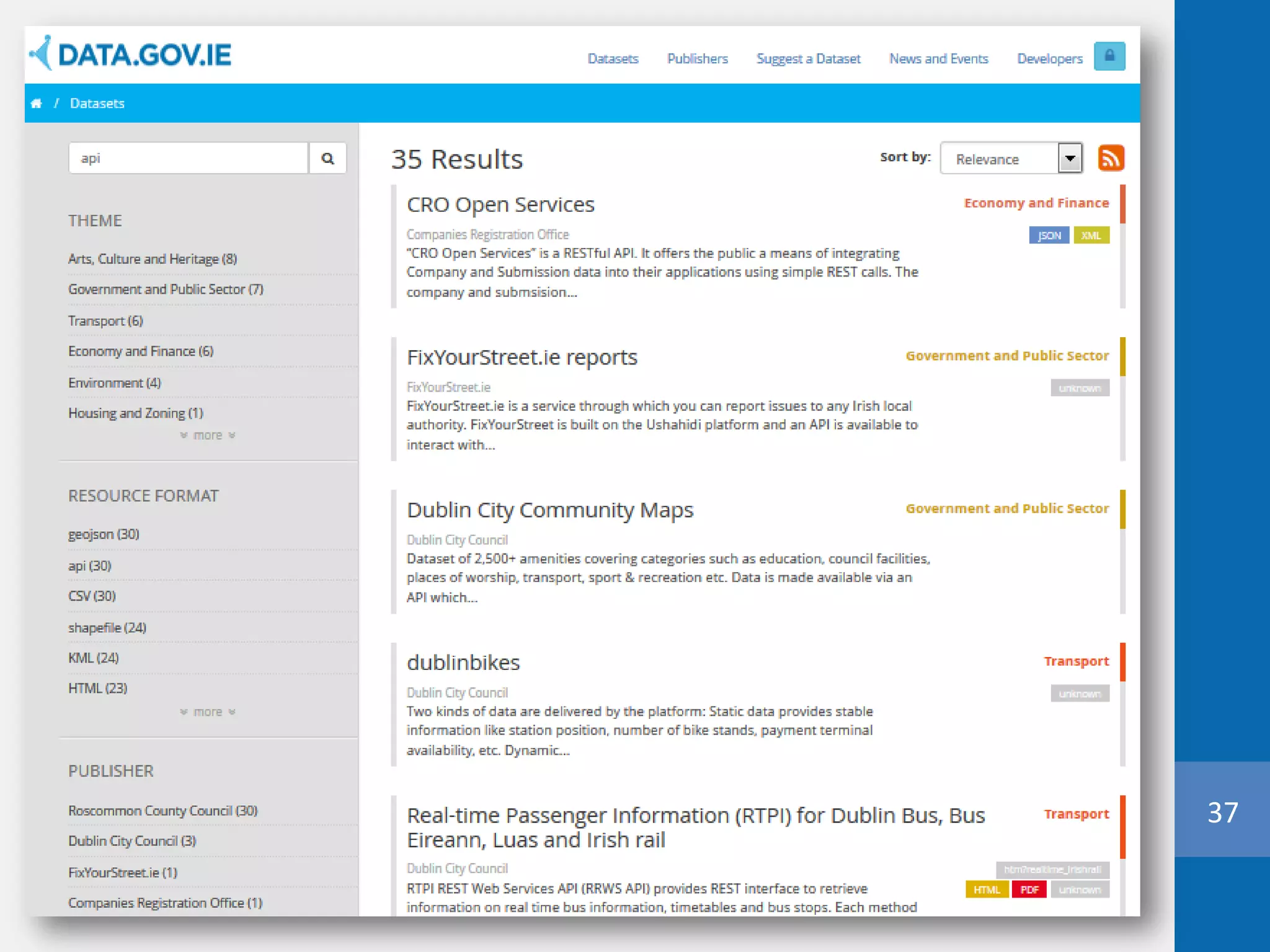Filter by geojson resource format

(x=104, y=534)
